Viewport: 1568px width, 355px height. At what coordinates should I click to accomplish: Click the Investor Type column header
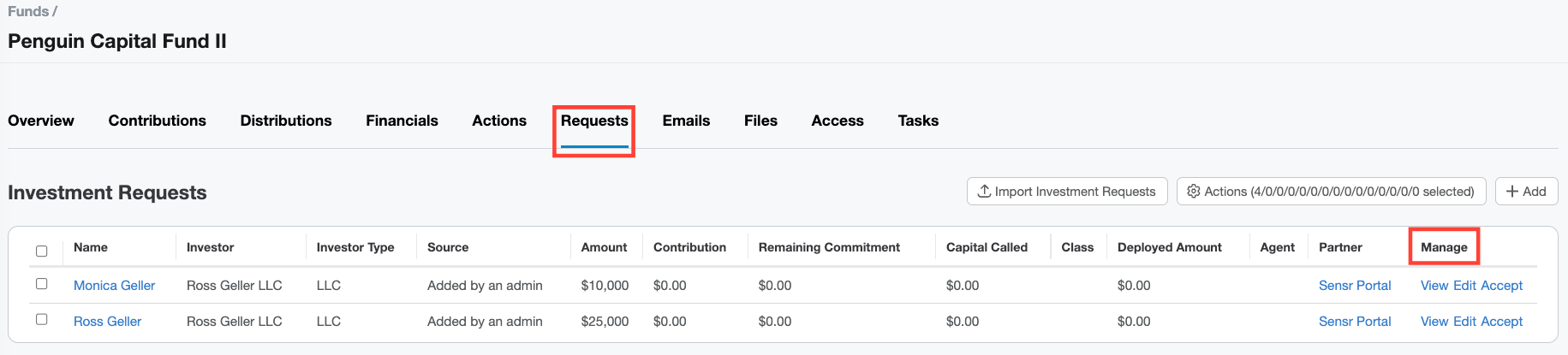[355, 247]
